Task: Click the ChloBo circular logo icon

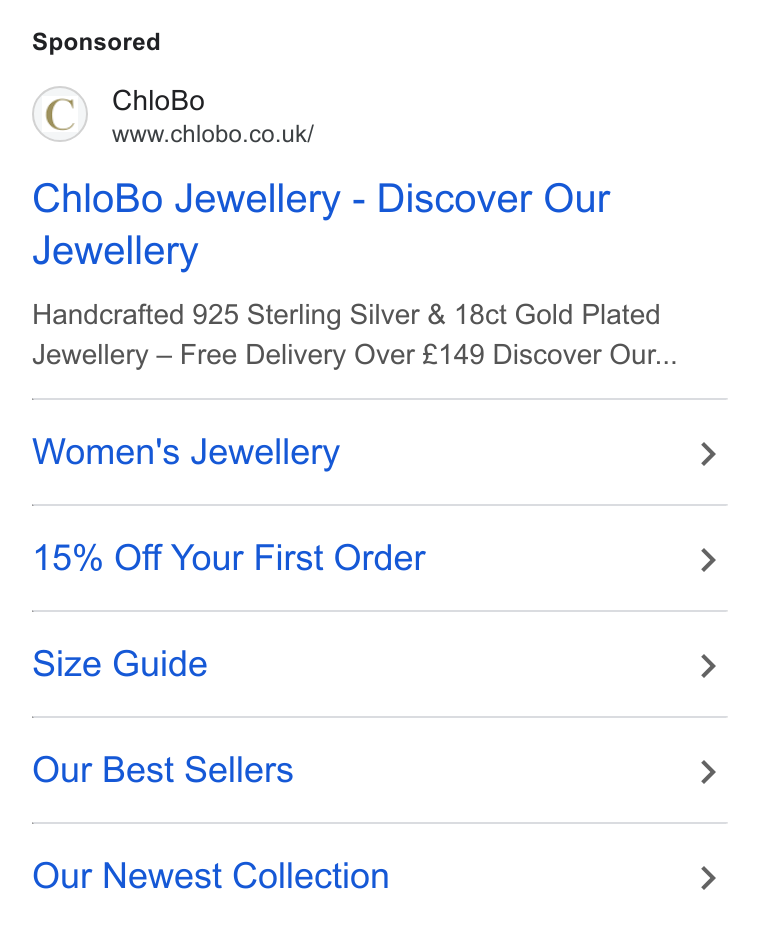Action: click(x=60, y=114)
